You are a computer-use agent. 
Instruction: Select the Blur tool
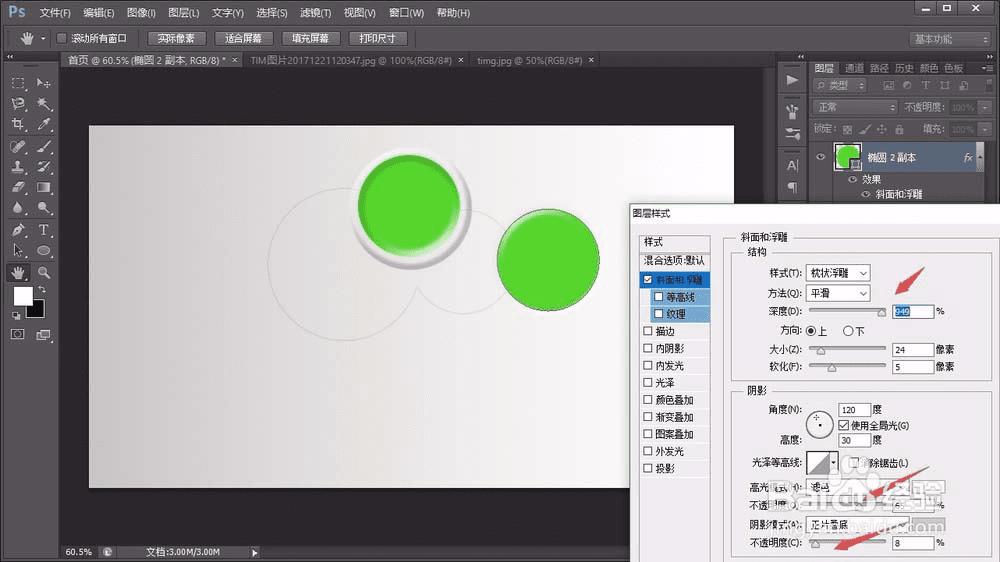click(18, 208)
